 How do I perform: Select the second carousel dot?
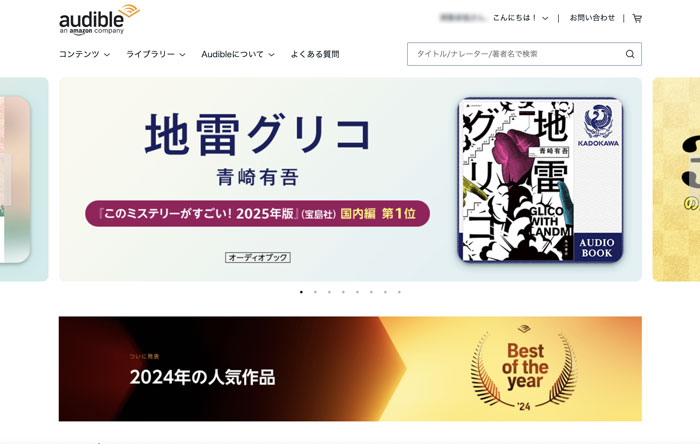point(315,292)
